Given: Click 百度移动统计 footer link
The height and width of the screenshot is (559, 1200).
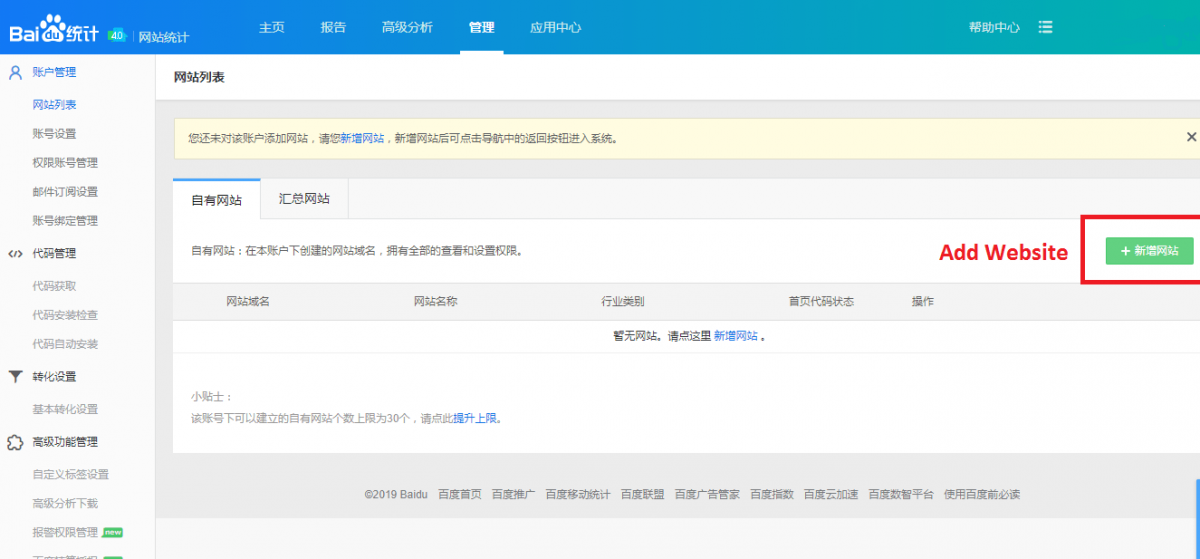Looking at the screenshot, I should (577, 494).
